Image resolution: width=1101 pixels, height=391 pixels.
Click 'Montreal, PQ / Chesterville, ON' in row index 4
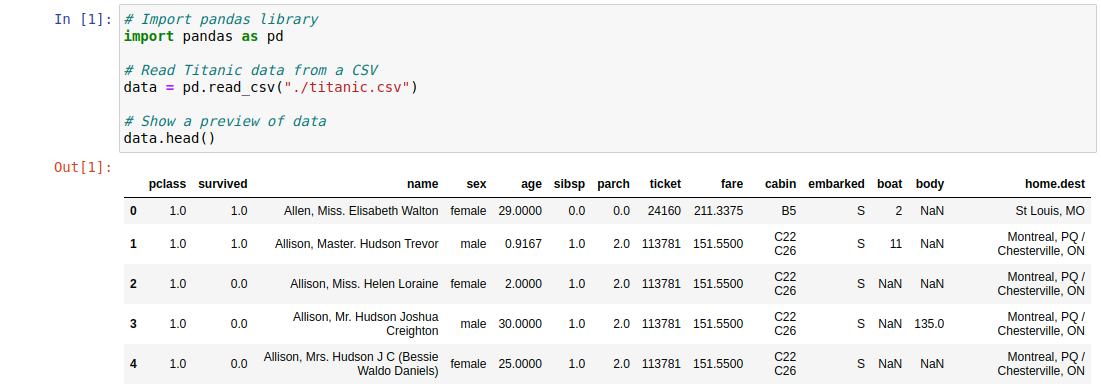tap(1041, 364)
